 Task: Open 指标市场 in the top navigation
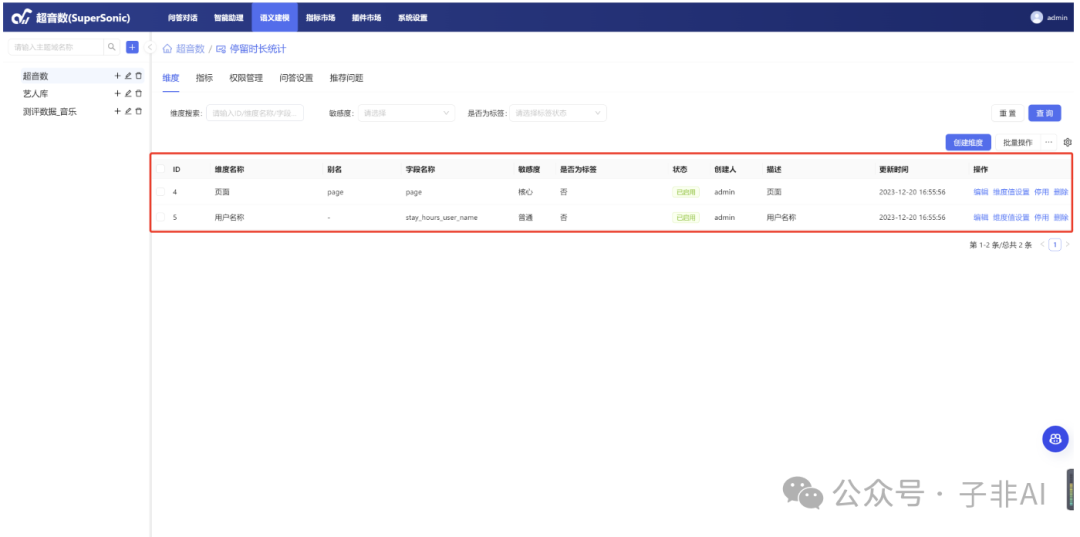coord(320,17)
